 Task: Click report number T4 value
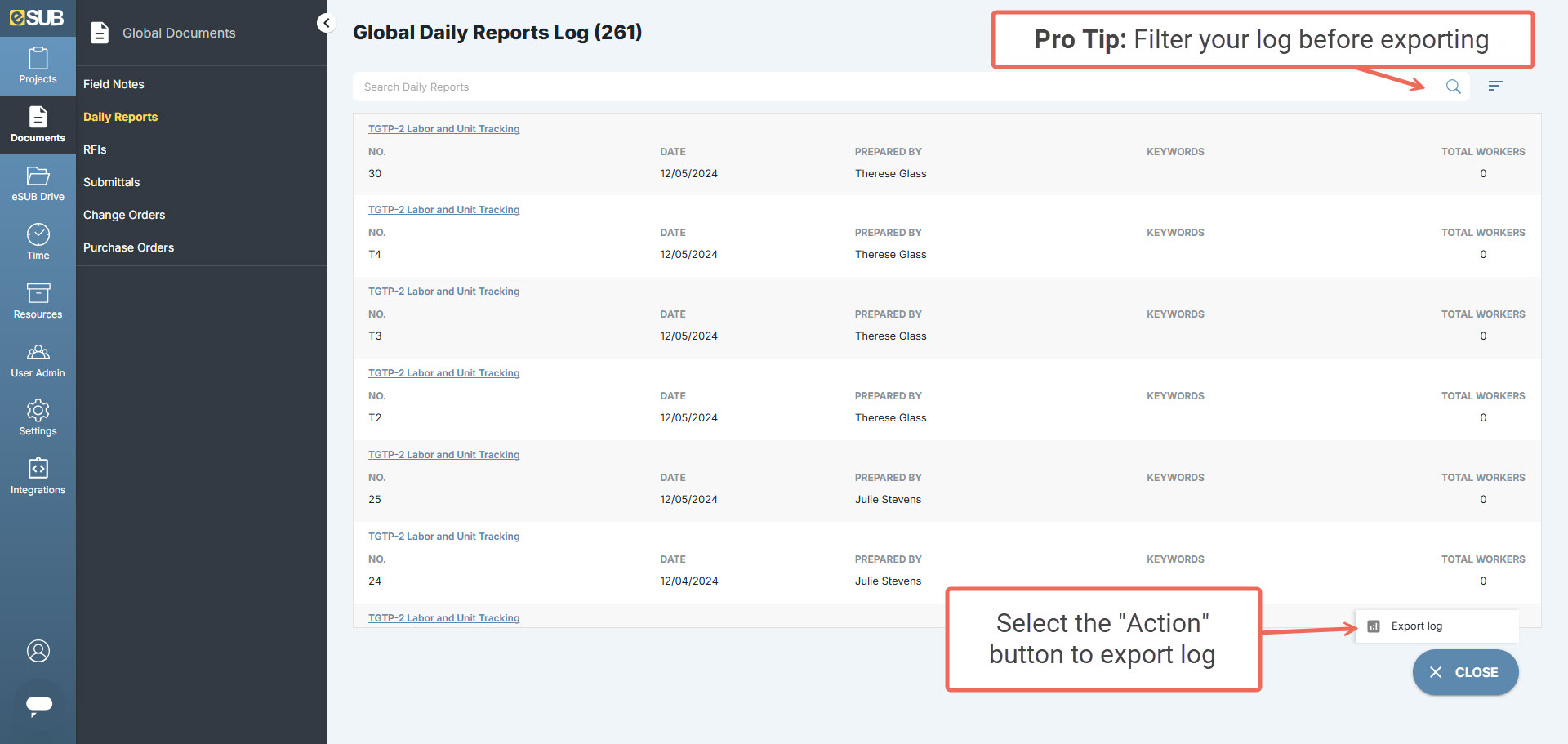coord(375,254)
